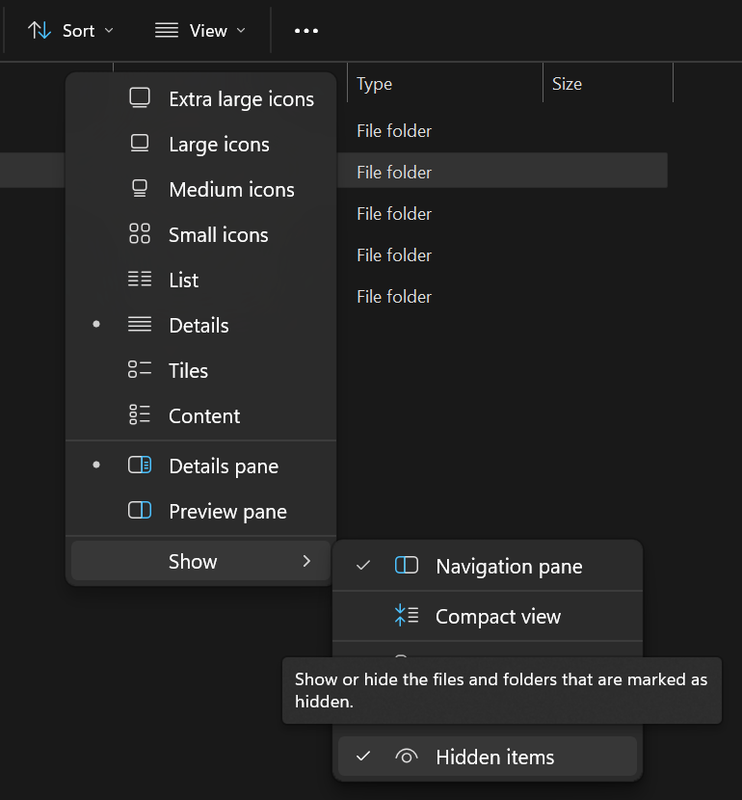Image resolution: width=742 pixels, height=800 pixels.
Task: Switch to List view icon
Action: 140,280
